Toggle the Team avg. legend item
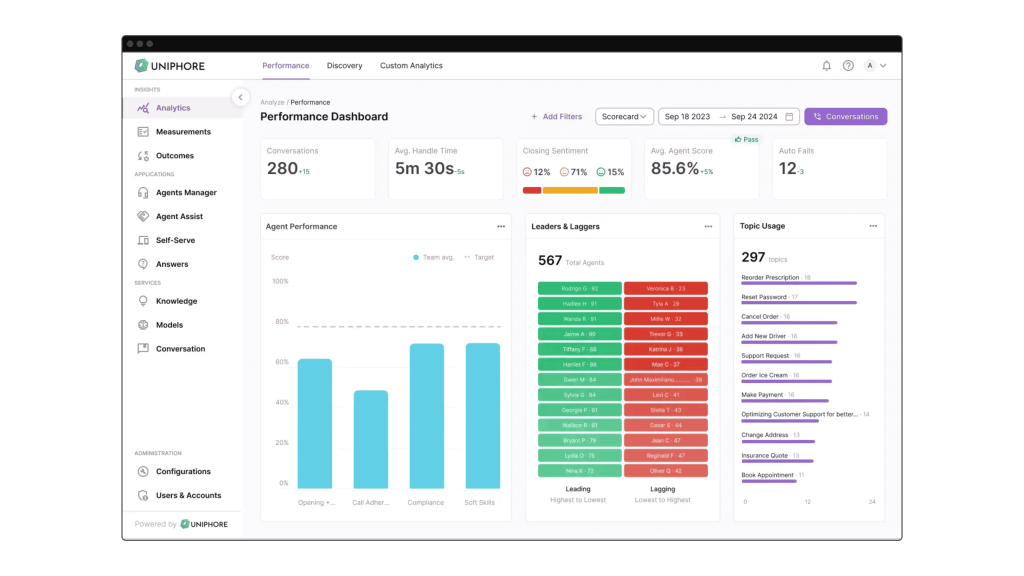The height and width of the screenshot is (576, 1024). point(434,258)
